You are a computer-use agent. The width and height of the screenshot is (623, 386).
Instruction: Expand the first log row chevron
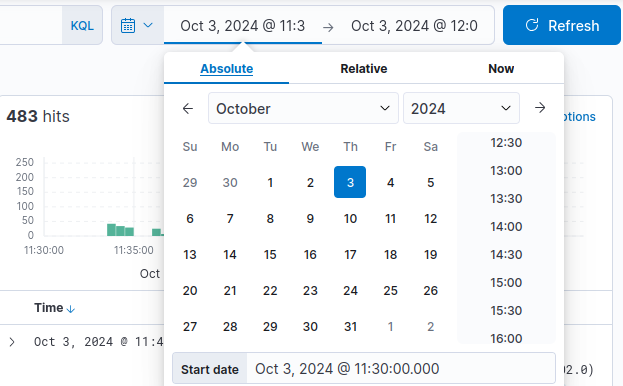click(12, 342)
